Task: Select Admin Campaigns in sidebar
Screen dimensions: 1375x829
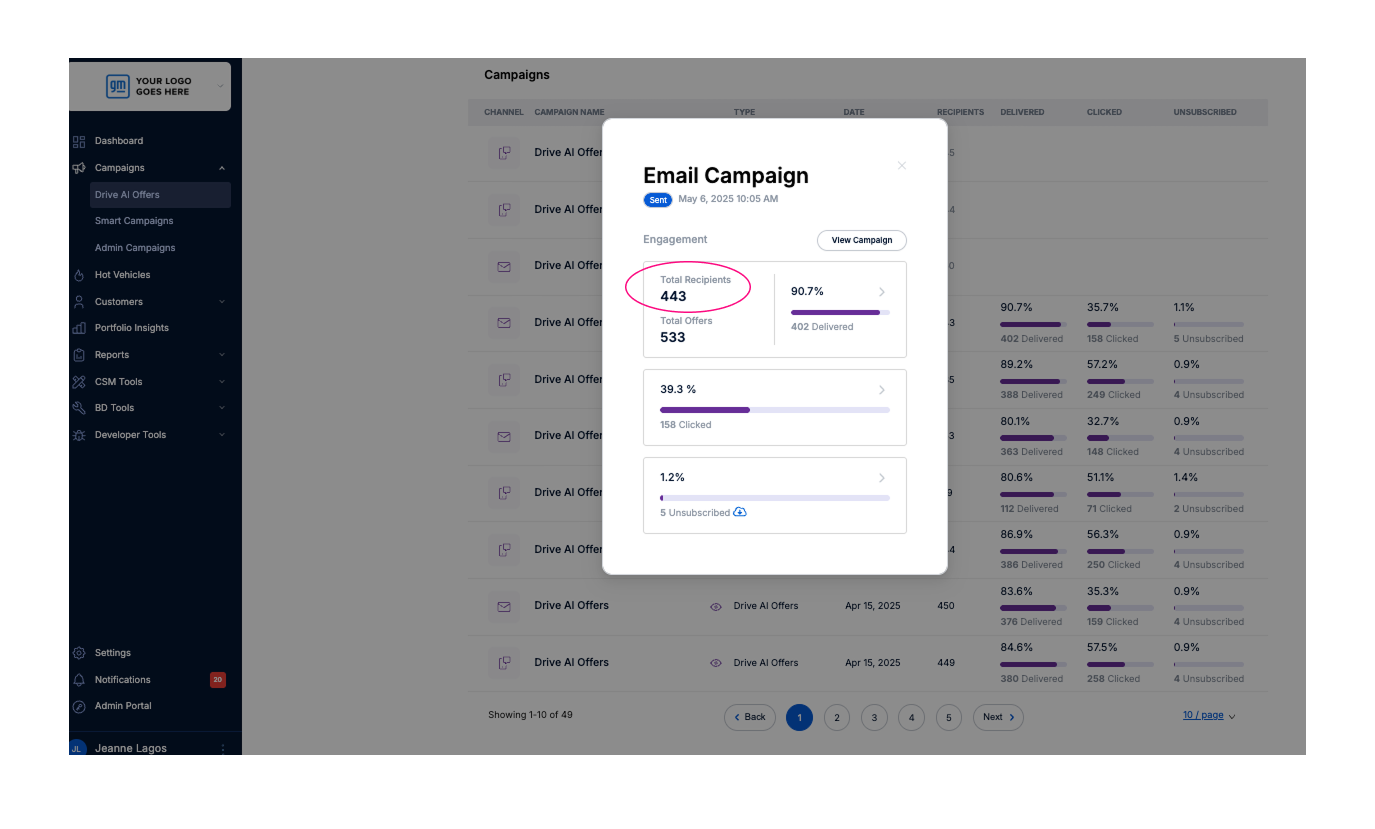Action: click(135, 248)
